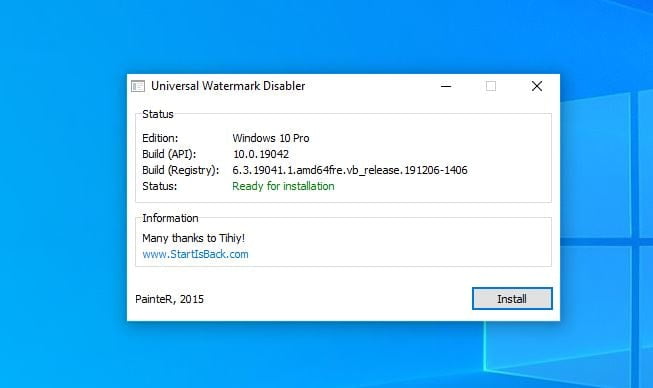
Task: Click the window title 'Universal Watermark Disabler'
Action: click(x=228, y=86)
